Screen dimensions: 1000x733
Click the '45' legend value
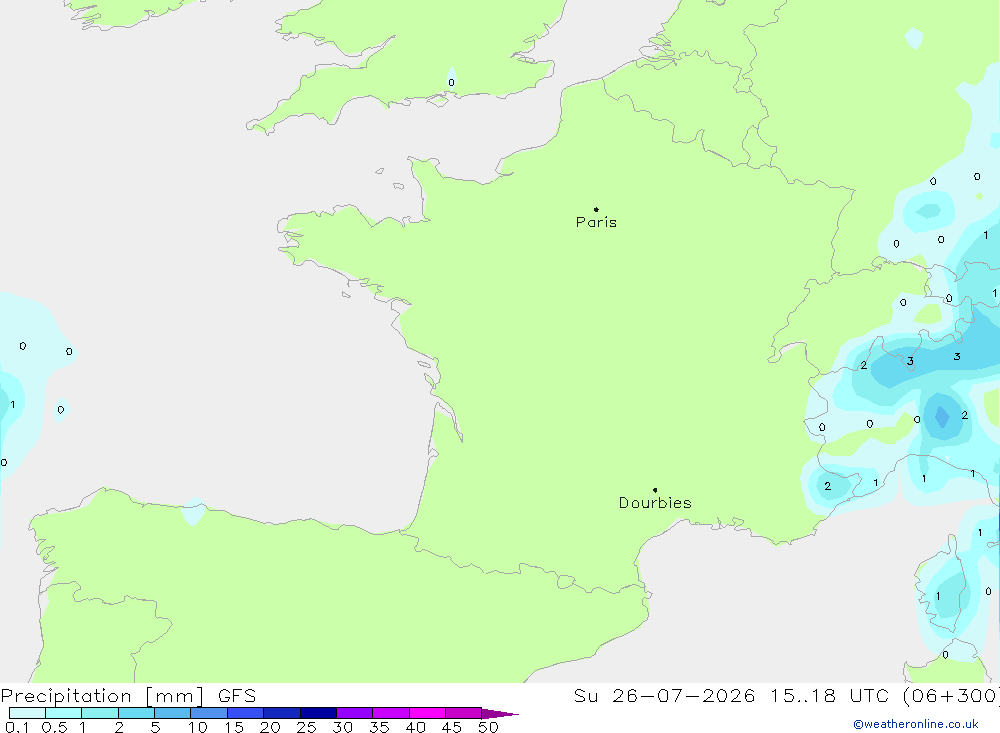click(452, 727)
